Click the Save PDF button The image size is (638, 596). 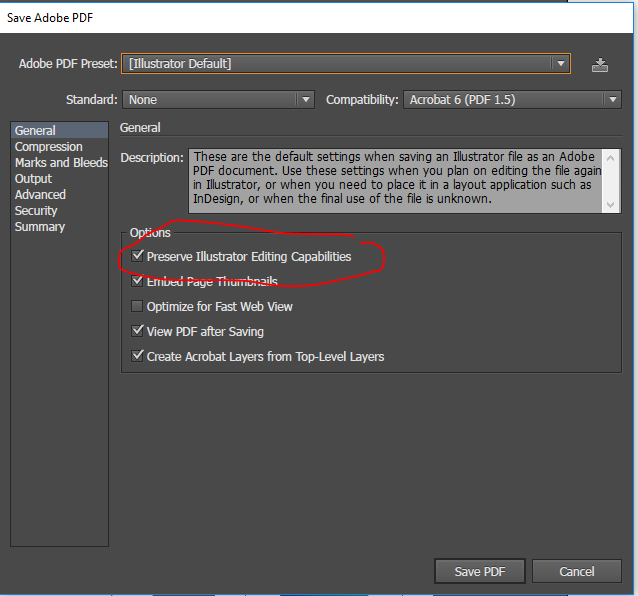(x=480, y=571)
